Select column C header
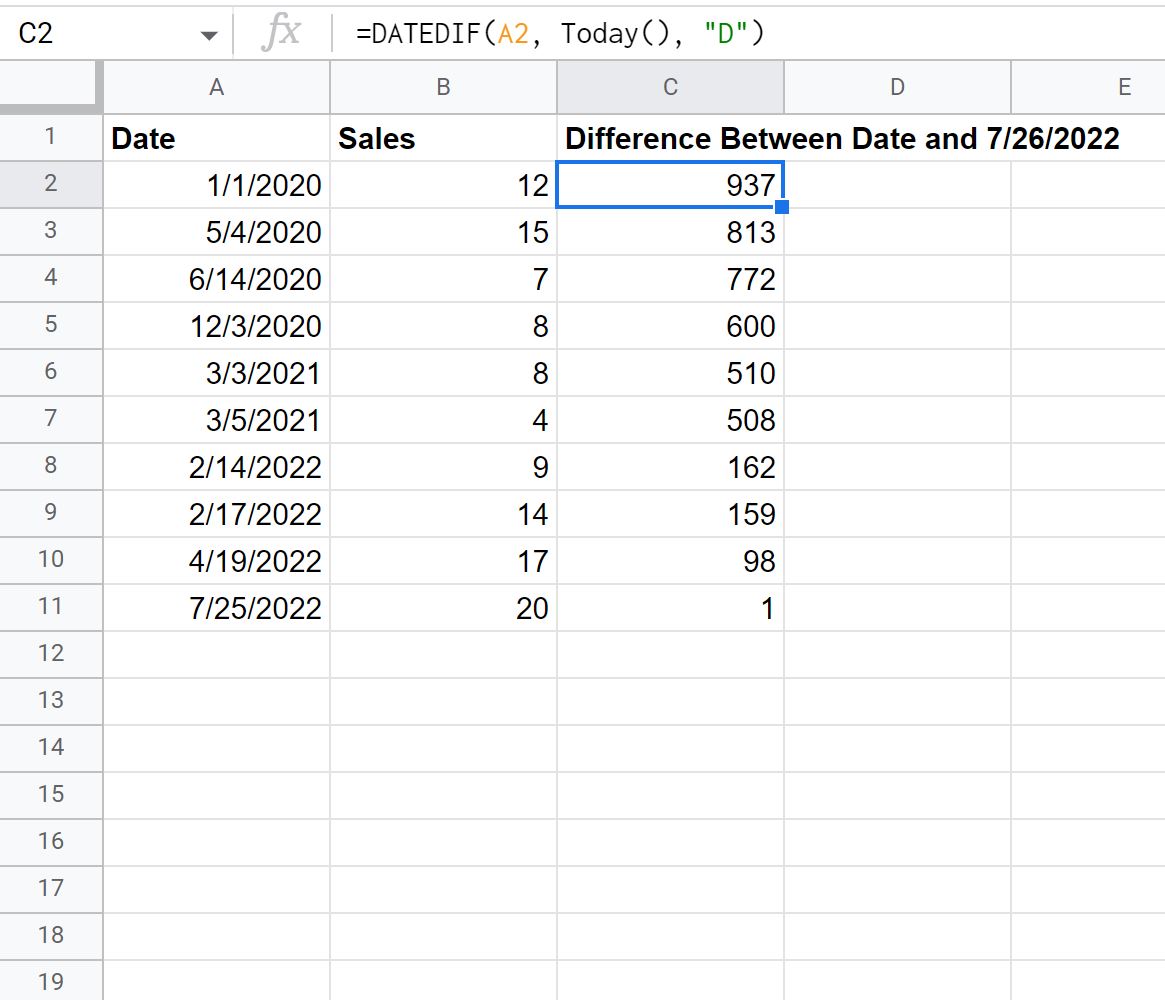 670,88
